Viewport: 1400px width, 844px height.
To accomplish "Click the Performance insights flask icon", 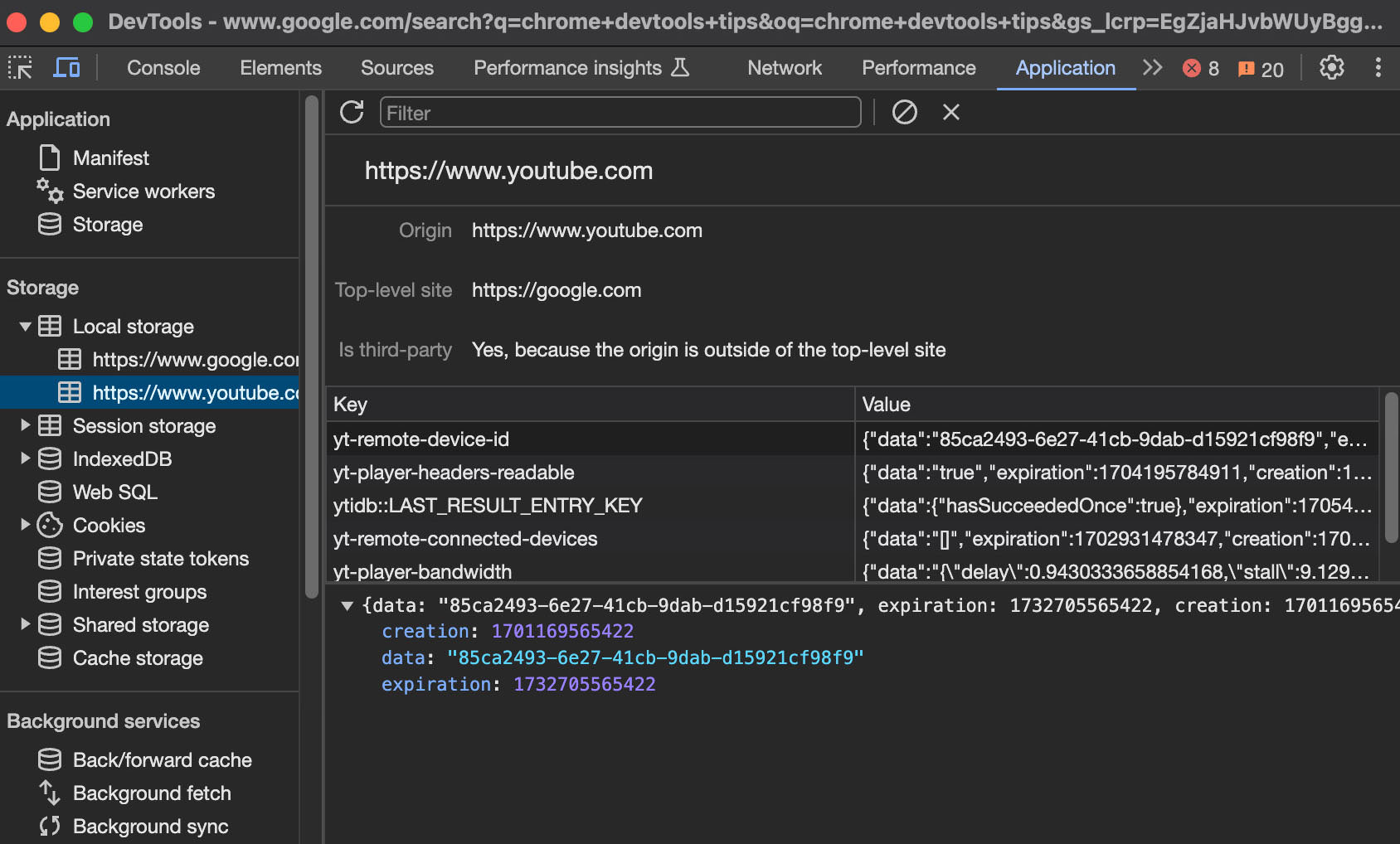I will click(x=680, y=67).
